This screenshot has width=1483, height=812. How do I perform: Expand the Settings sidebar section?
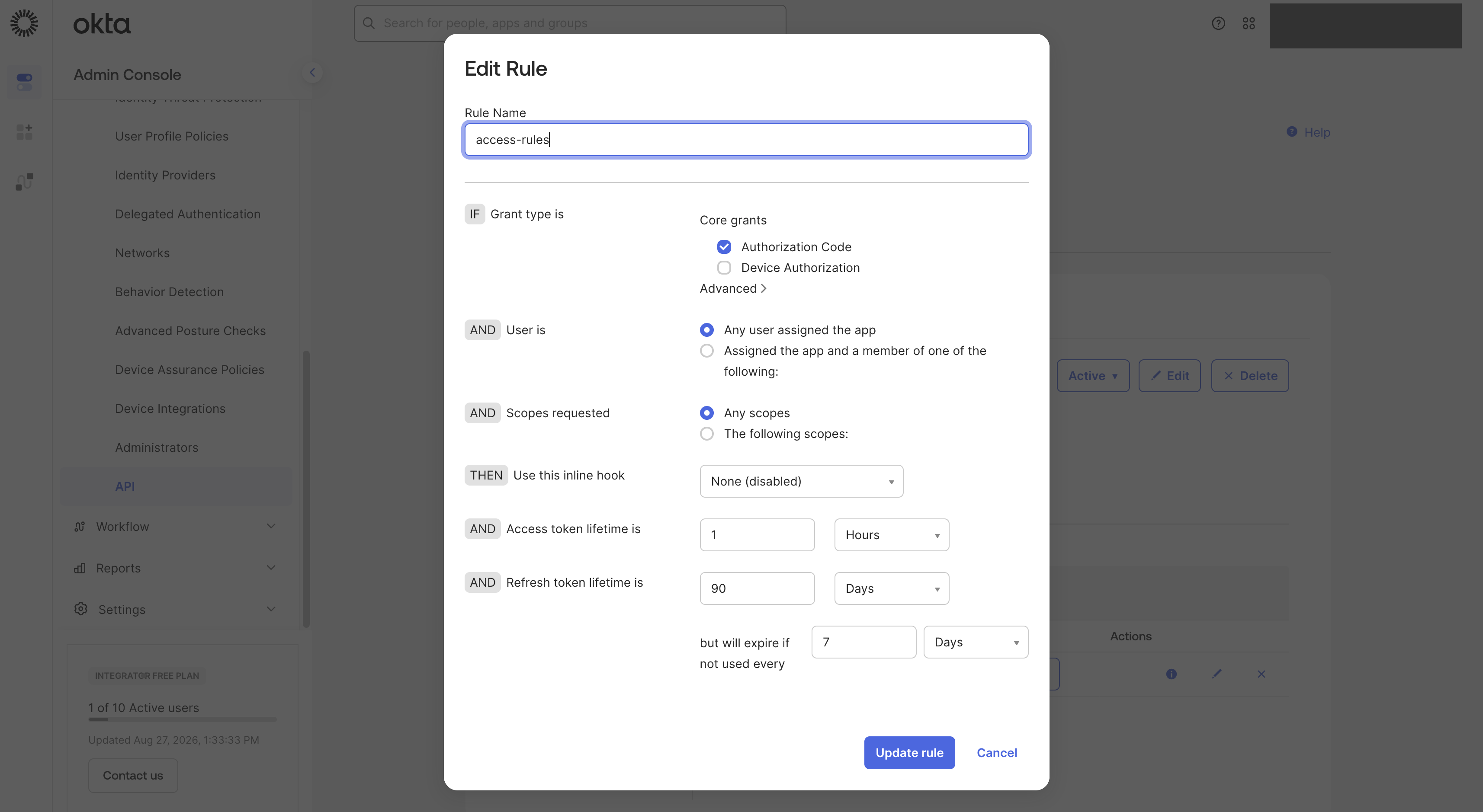(271, 609)
